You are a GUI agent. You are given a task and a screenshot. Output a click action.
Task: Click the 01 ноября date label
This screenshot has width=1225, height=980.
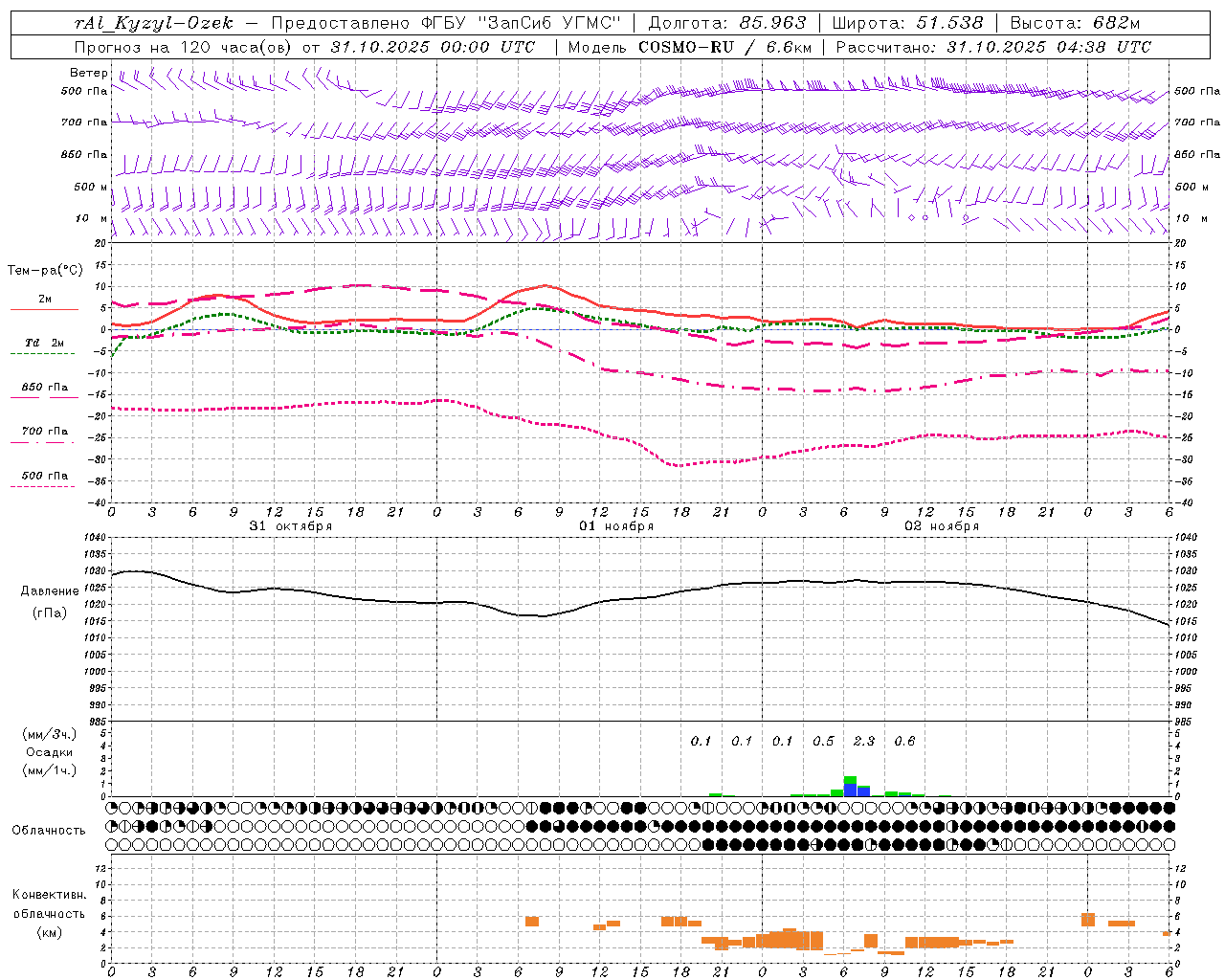616,526
